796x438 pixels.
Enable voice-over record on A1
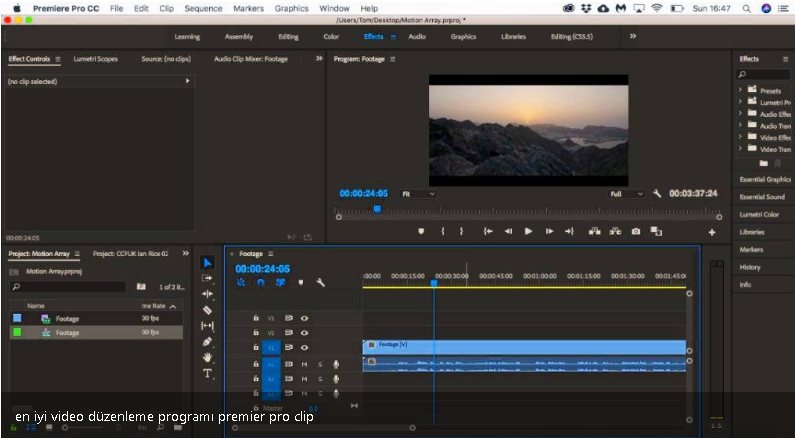tap(336, 364)
